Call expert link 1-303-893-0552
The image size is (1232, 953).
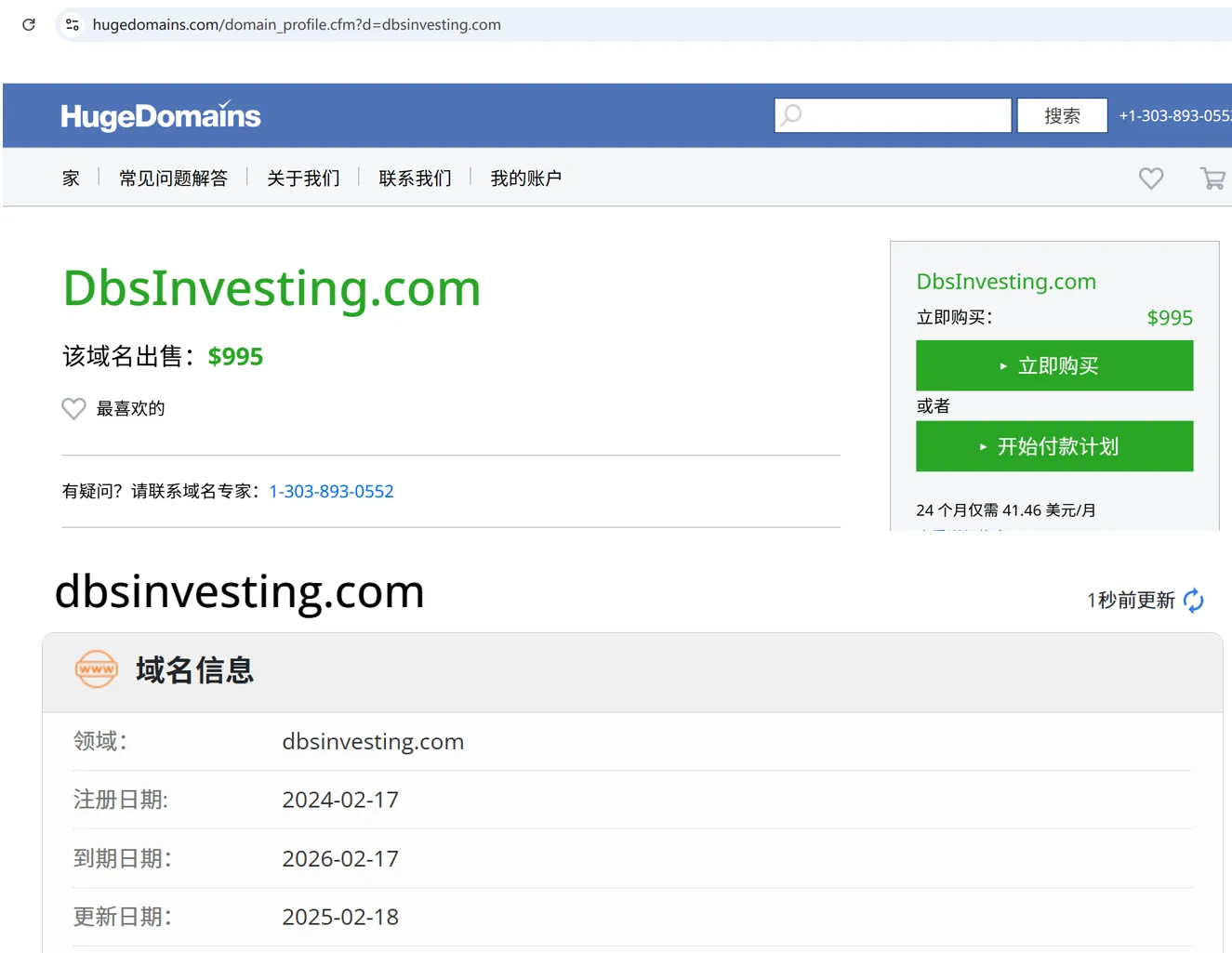pos(331,491)
